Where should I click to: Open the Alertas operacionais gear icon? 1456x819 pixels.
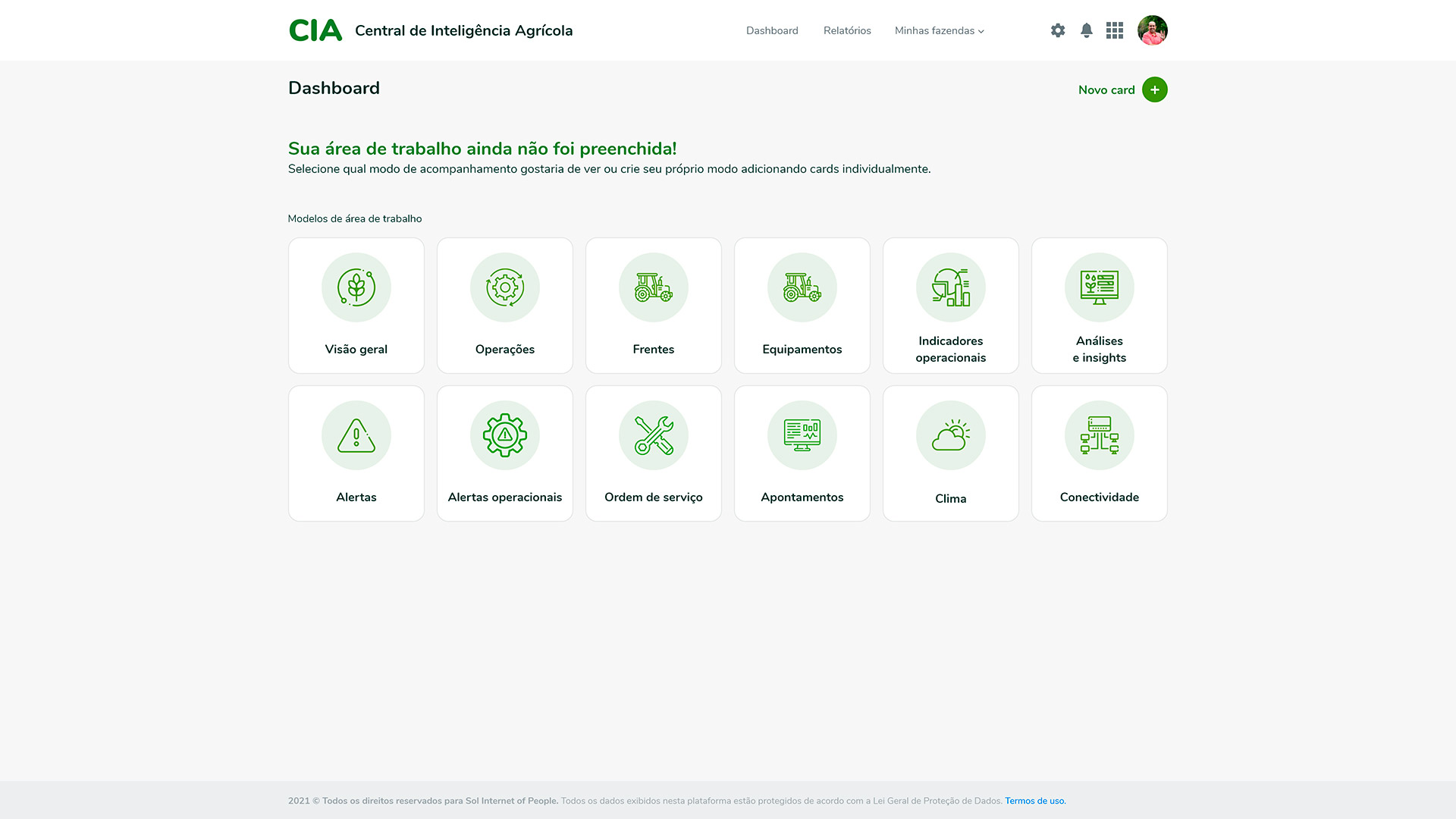tap(504, 435)
